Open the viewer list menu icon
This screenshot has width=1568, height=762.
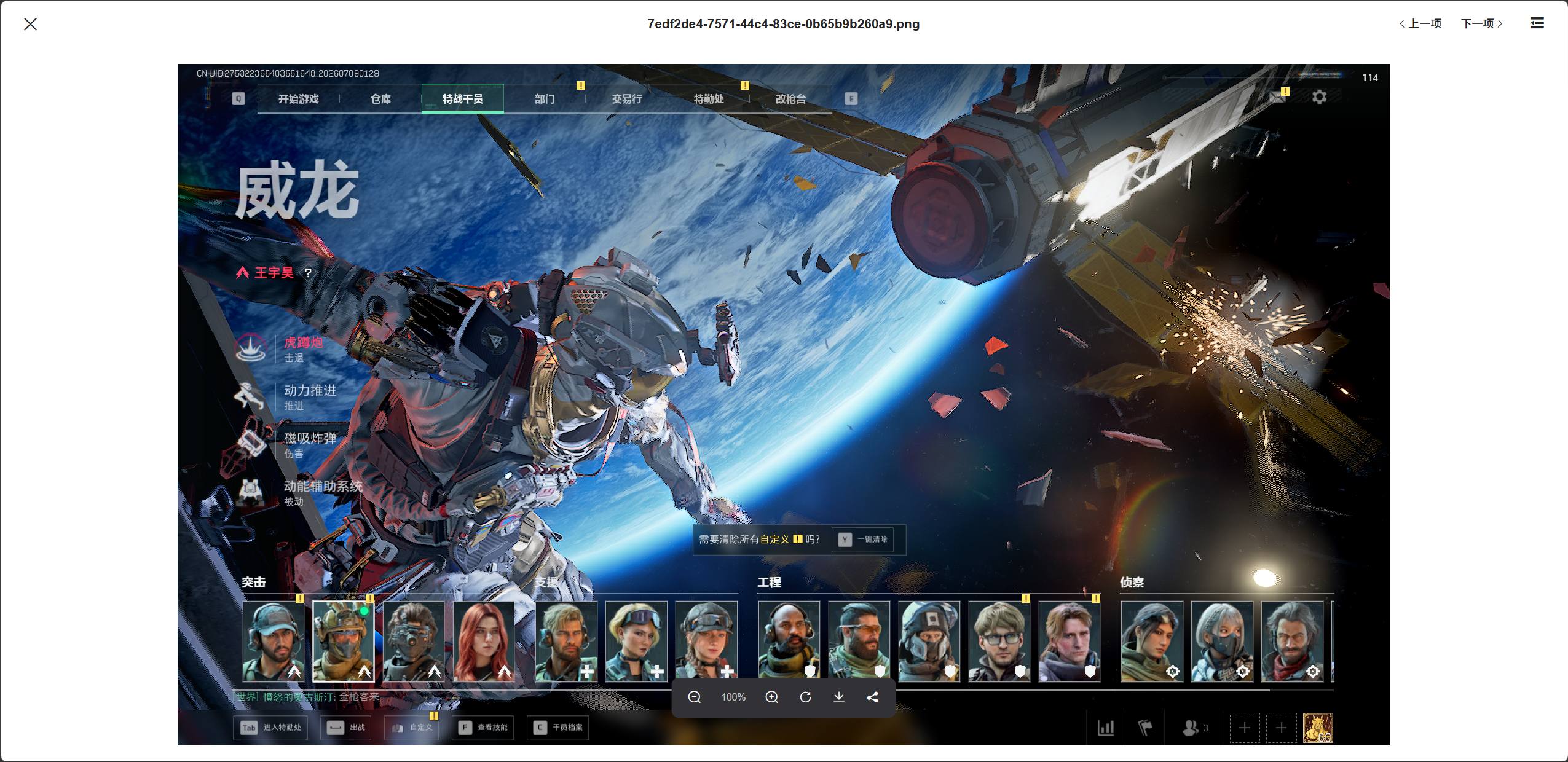click(x=1537, y=23)
